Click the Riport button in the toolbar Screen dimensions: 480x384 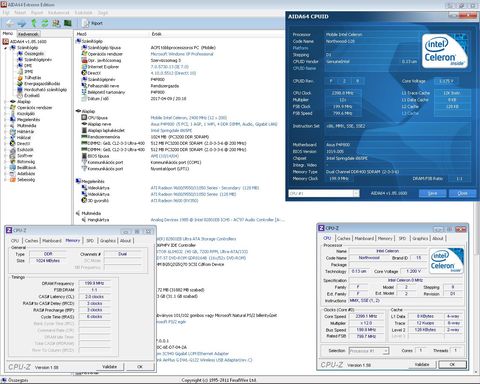click(x=93, y=23)
